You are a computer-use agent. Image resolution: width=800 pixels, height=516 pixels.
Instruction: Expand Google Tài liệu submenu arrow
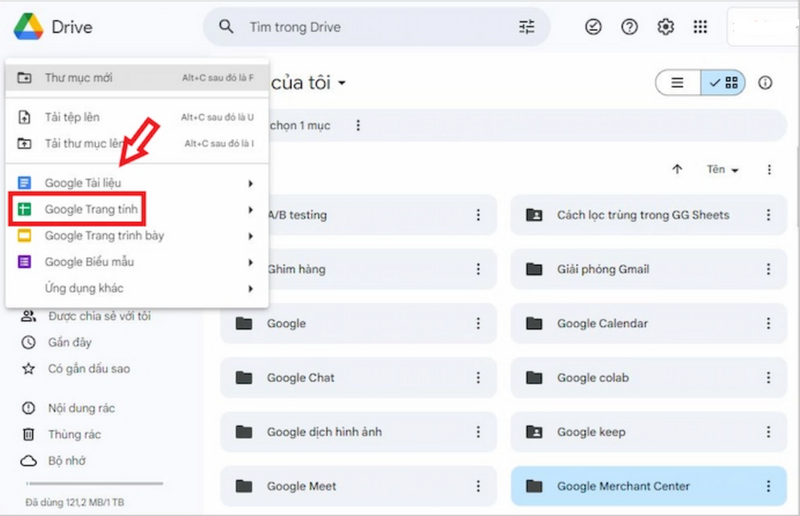coord(251,183)
